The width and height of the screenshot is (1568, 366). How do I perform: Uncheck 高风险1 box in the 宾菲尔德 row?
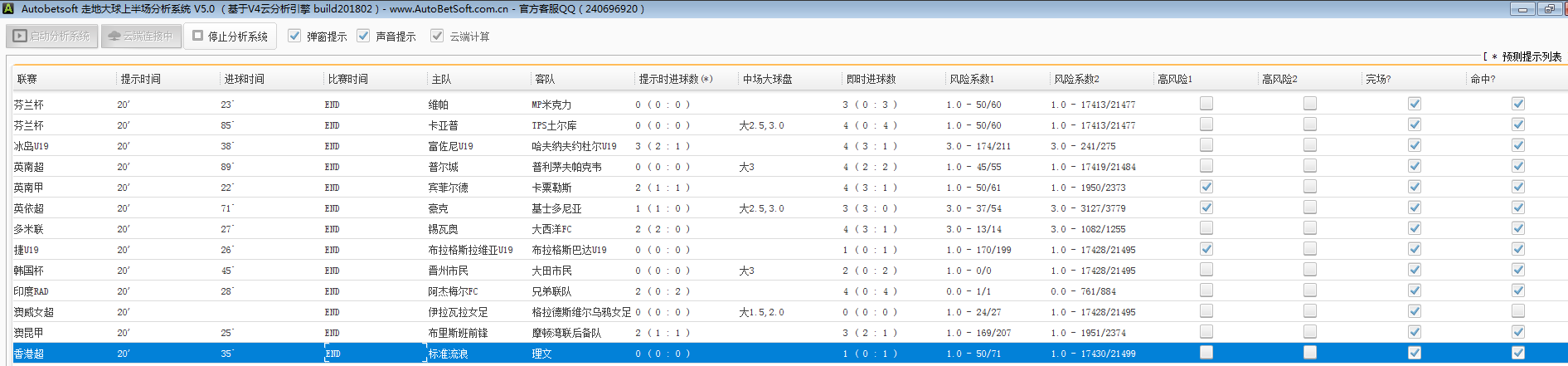(x=1206, y=187)
